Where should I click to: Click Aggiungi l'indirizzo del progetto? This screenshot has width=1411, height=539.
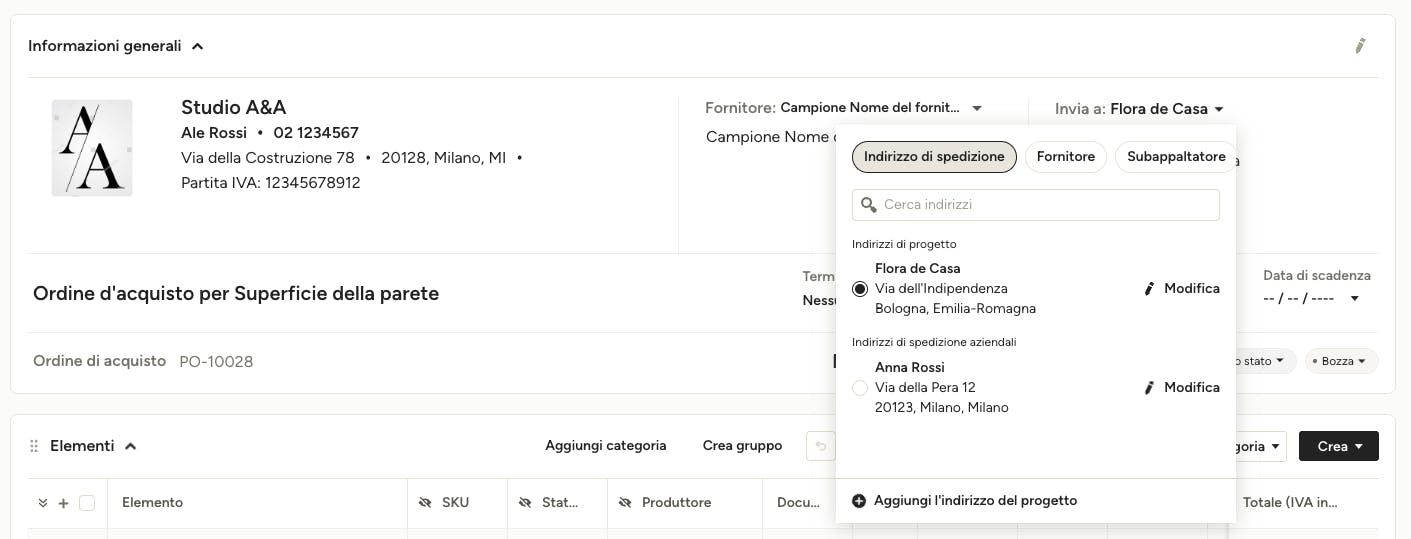click(964, 500)
